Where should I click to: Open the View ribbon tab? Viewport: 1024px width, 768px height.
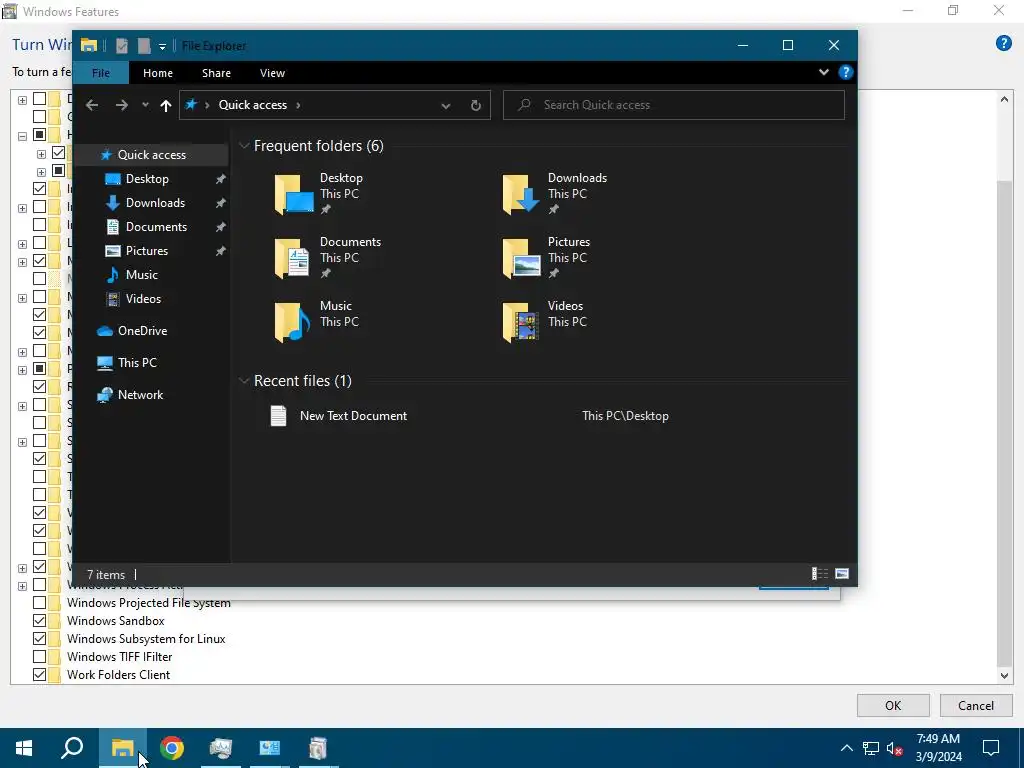[x=272, y=73]
